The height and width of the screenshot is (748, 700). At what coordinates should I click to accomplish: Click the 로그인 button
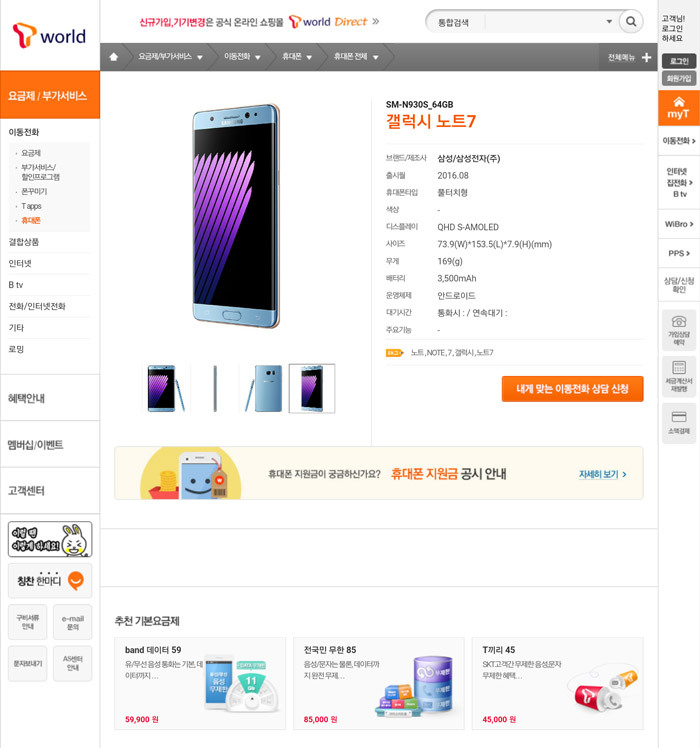tap(679, 61)
